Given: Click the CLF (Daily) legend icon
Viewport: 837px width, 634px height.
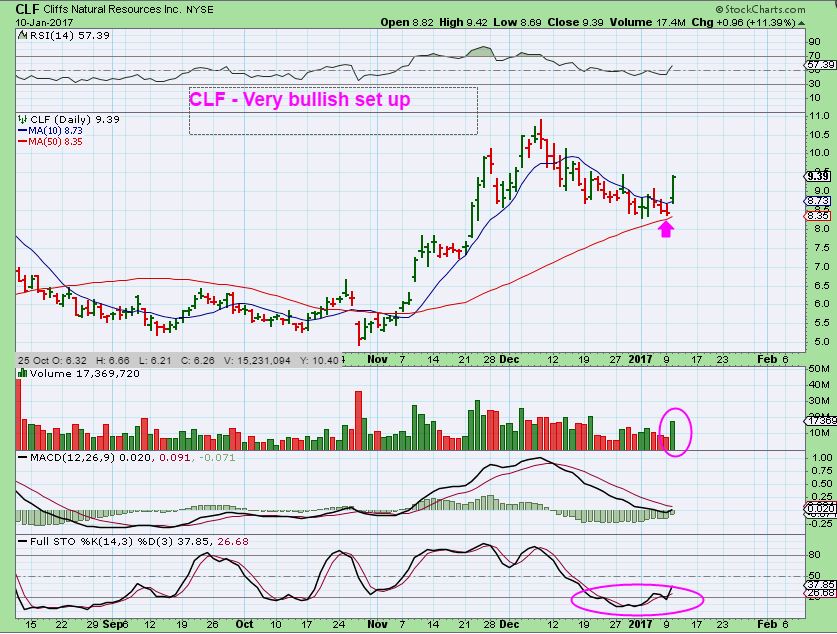Looking at the screenshot, I should (22, 119).
